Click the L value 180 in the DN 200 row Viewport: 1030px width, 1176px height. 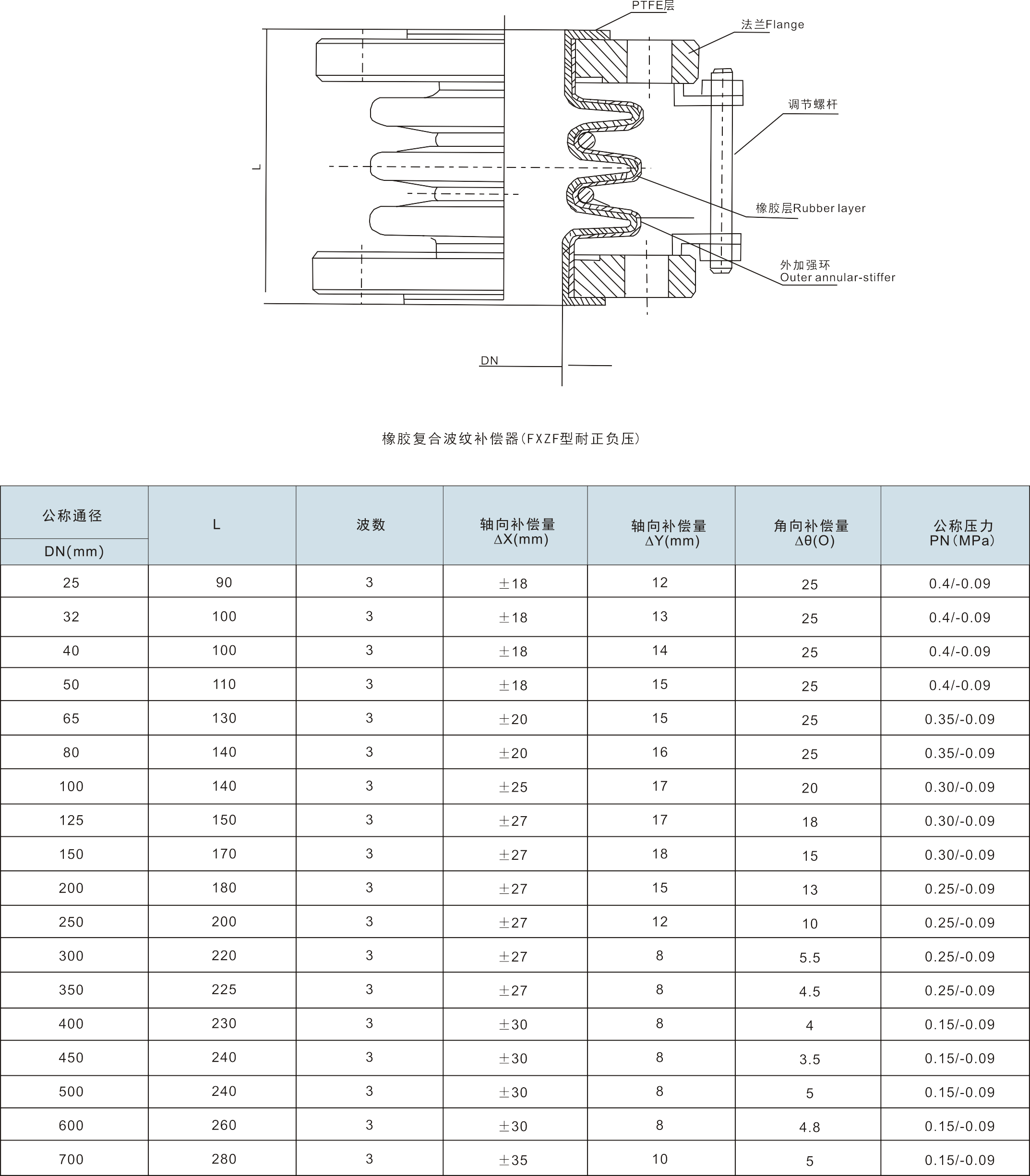[224, 888]
